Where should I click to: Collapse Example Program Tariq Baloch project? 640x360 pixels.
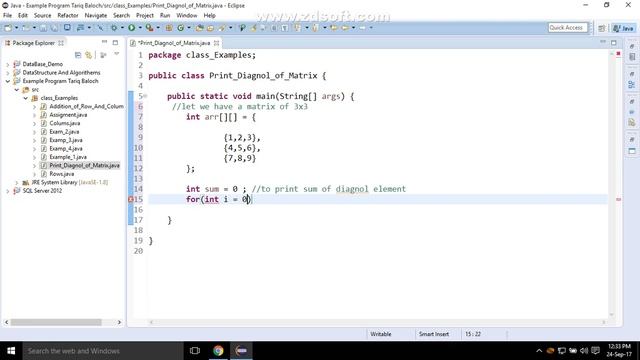pyautogui.click(x=7, y=81)
